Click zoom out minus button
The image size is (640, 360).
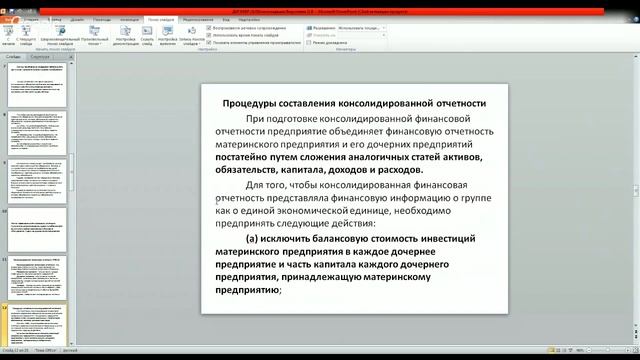coord(589,350)
